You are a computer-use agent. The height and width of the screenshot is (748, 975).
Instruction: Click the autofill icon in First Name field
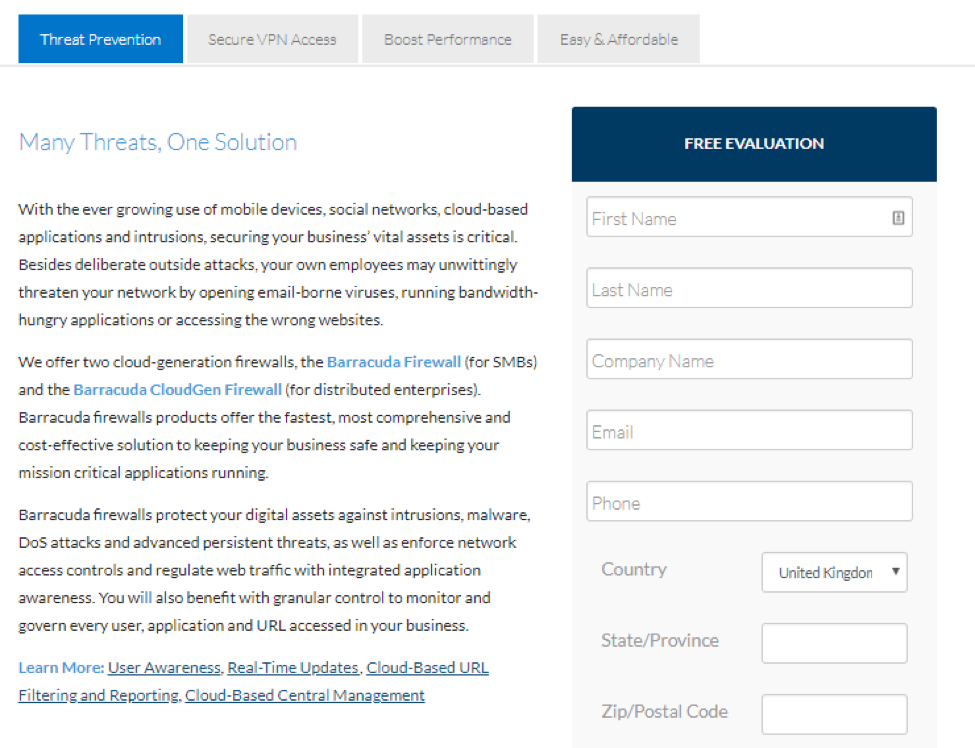(898, 218)
